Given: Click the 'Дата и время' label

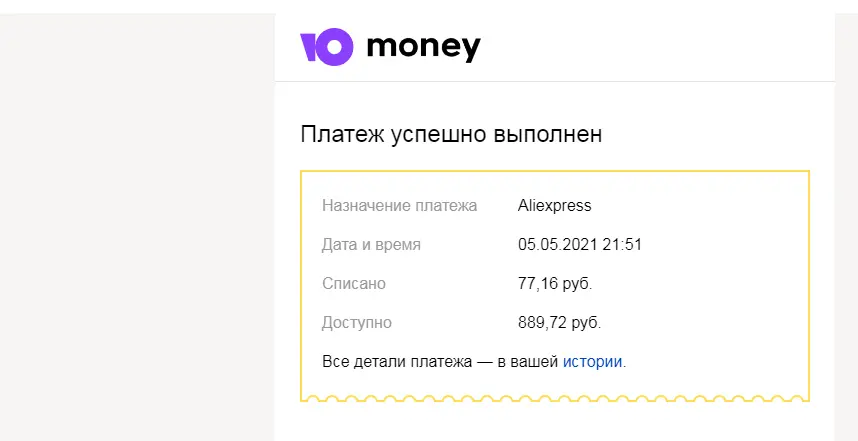Looking at the screenshot, I should click(371, 245).
